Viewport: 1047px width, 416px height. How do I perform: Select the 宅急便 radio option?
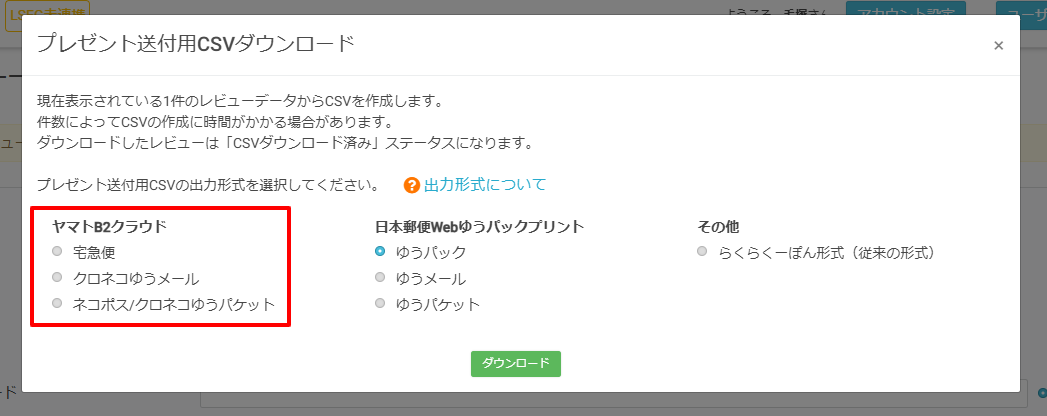click(x=57, y=251)
